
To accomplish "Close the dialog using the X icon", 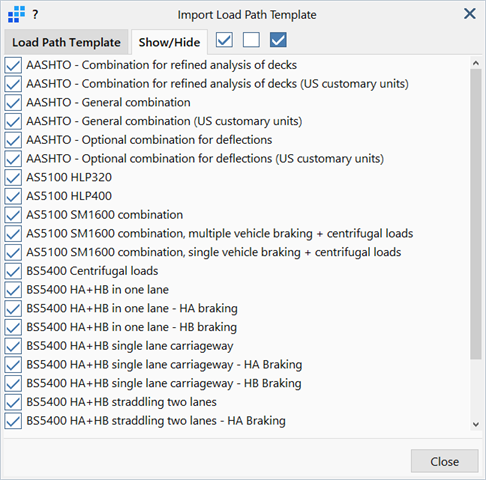I will 470,14.
